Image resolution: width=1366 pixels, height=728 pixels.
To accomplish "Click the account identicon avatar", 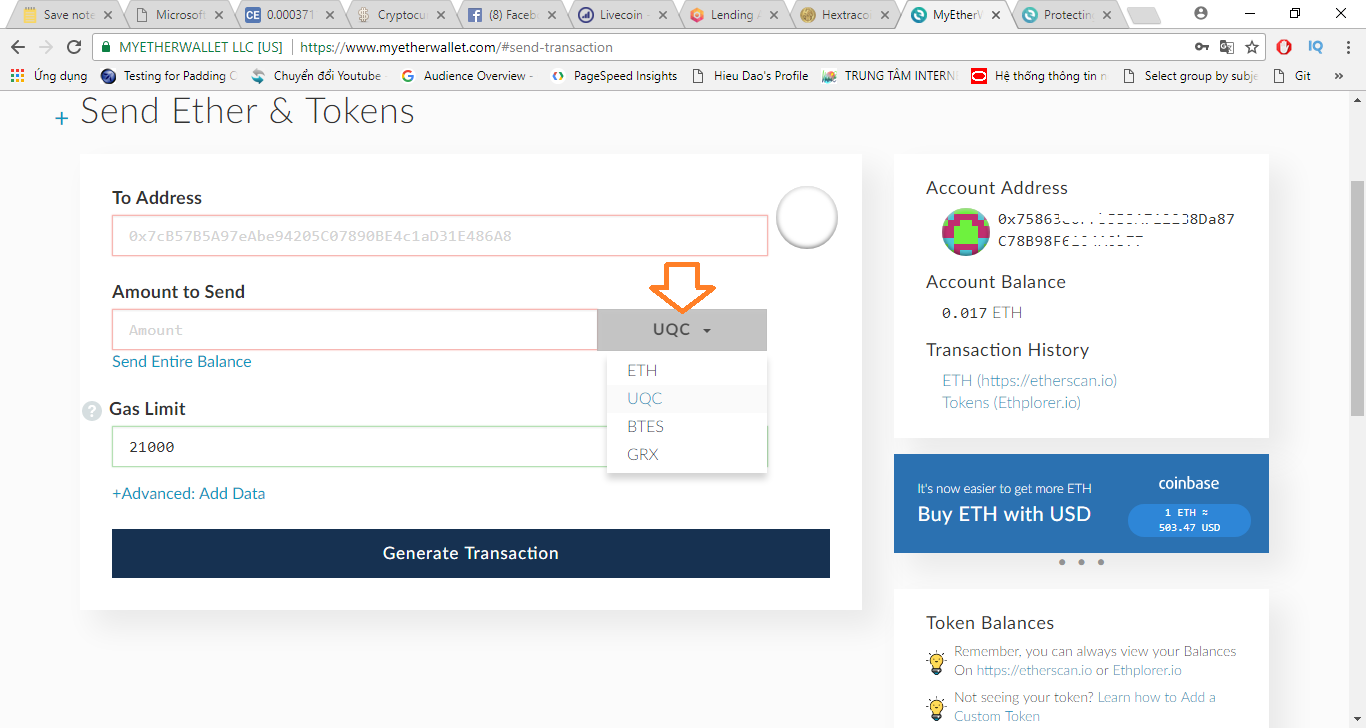I will point(965,231).
